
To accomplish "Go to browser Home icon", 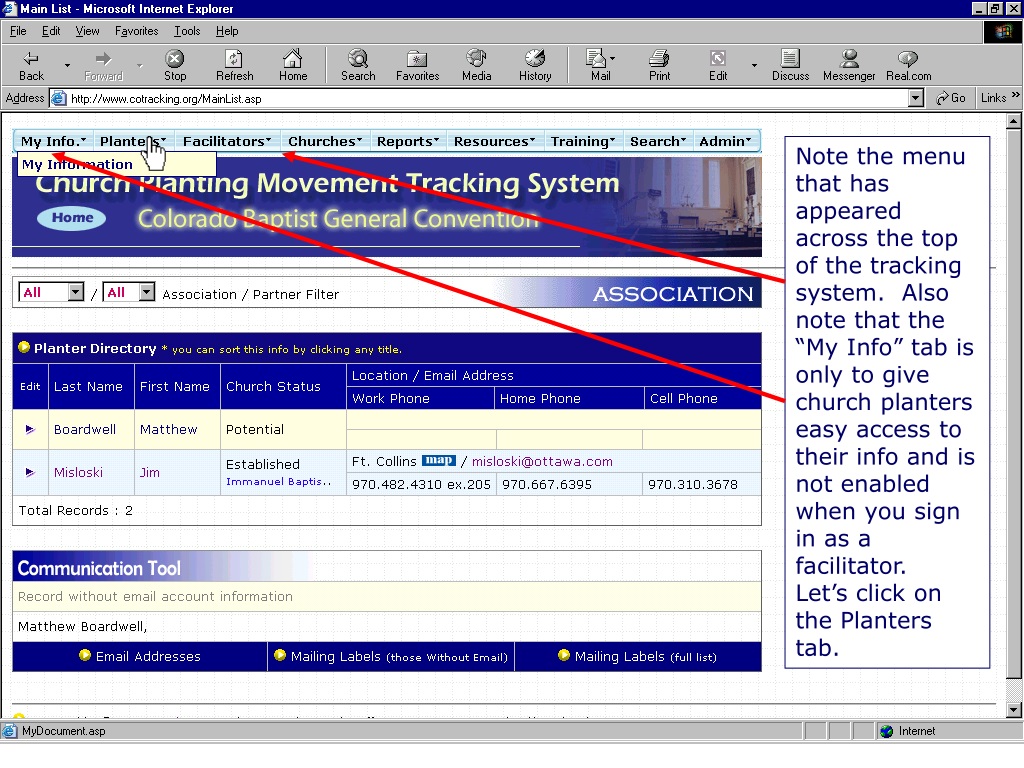I will (293, 65).
